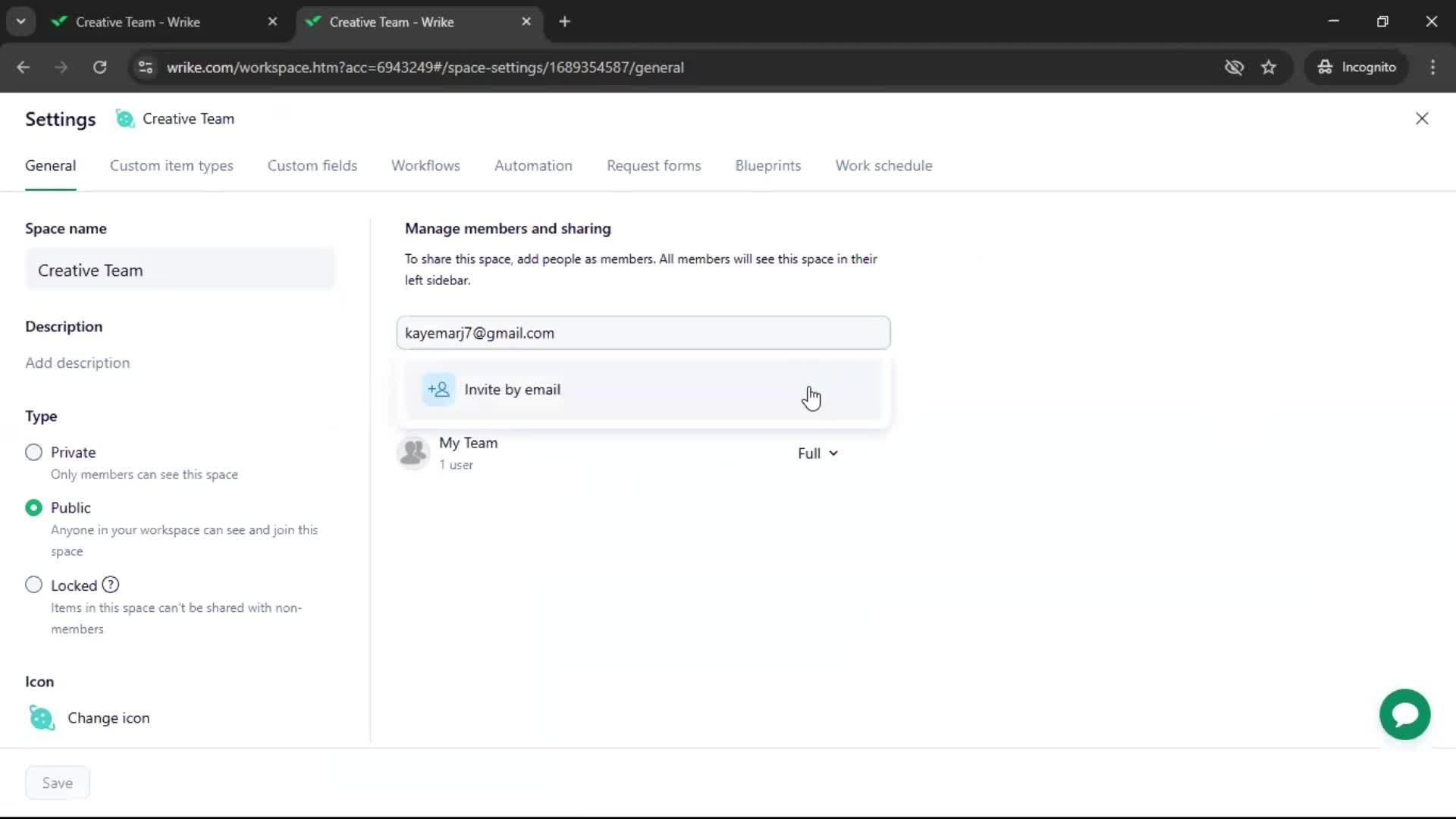Image resolution: width=1456 pixels, height=819 pixels.
Task: Click the Change icon link
Action: pyautogui.click(x=108, y=718)
